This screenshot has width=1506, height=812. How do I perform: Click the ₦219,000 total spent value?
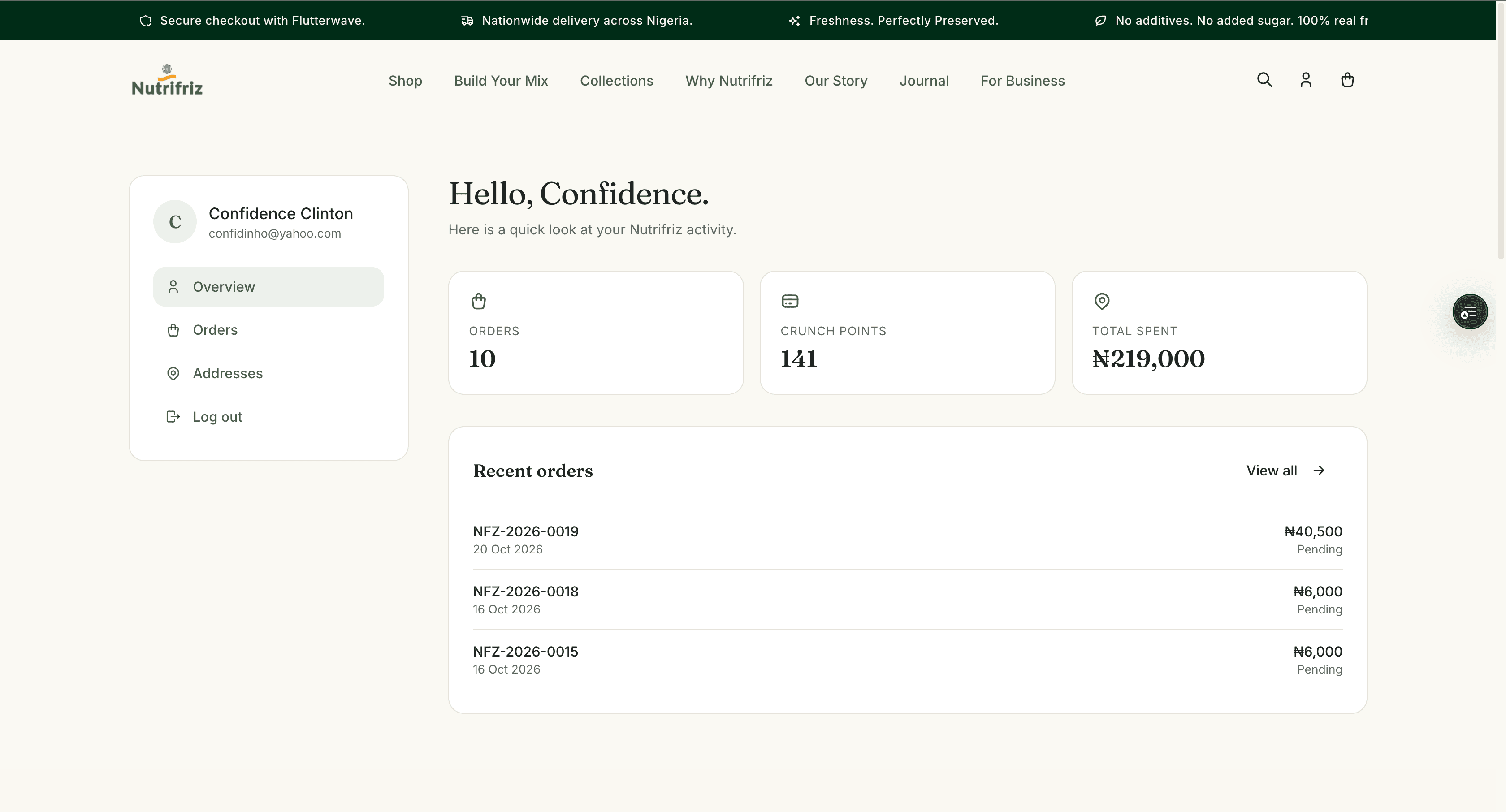click(x=1148, y=359)
